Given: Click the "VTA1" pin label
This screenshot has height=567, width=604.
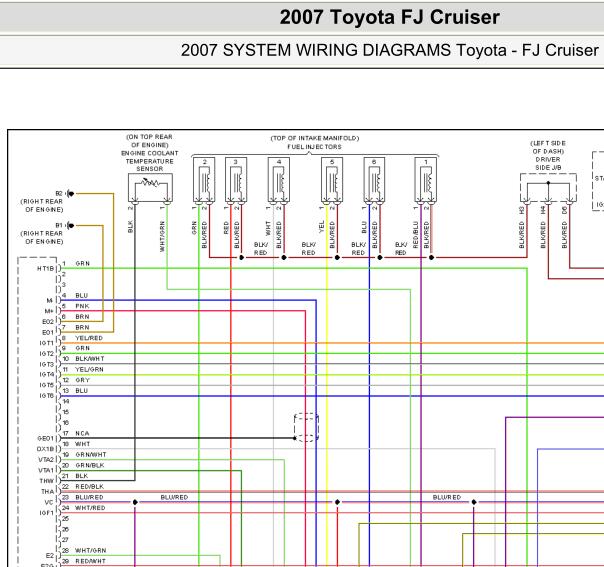Looking at the screenshot, I should [x=46, y=470].
